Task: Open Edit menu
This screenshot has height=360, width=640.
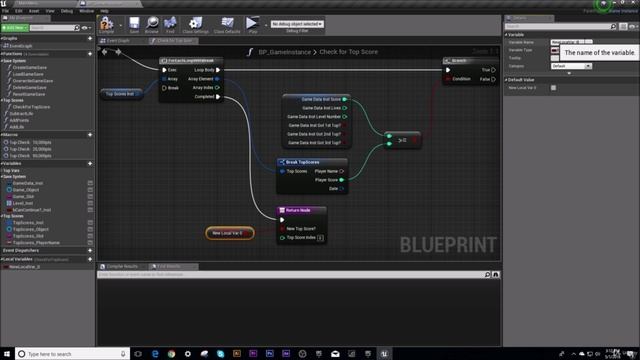Action: tap(19, 11)
